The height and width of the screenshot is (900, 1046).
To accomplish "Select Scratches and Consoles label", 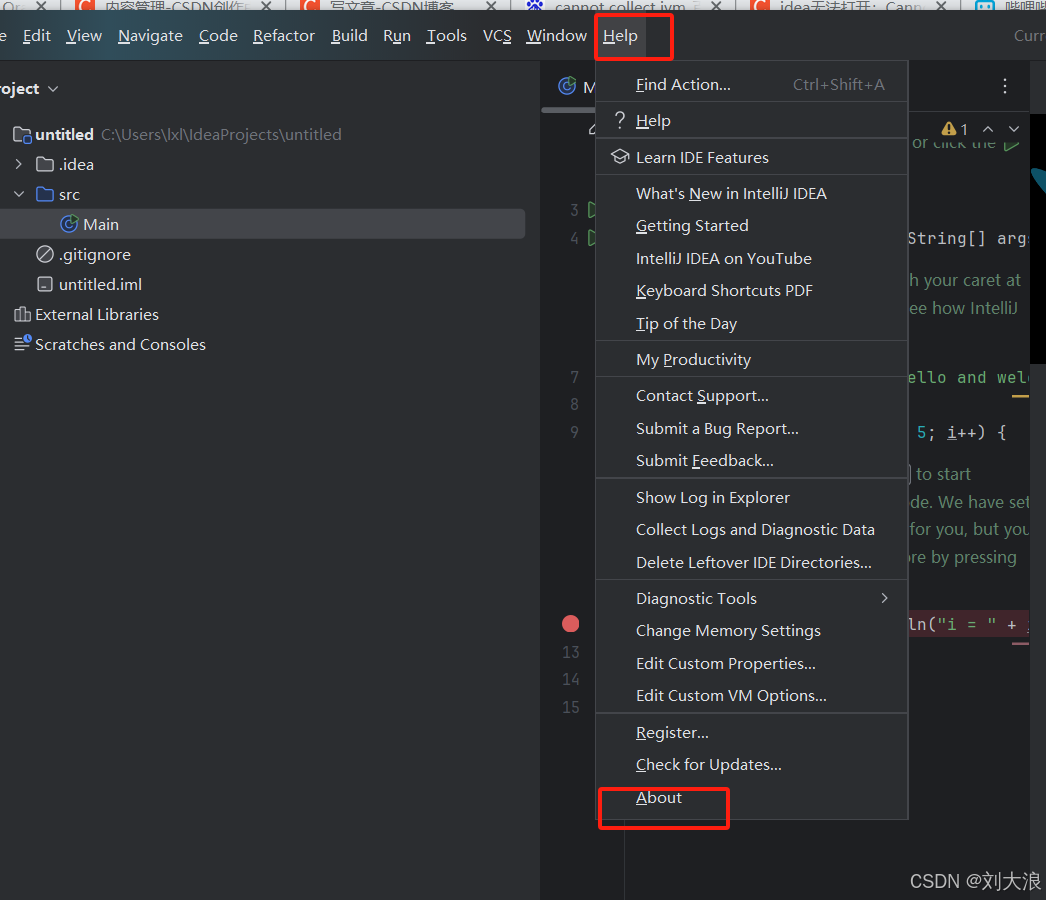I will (x=120, y=345).
